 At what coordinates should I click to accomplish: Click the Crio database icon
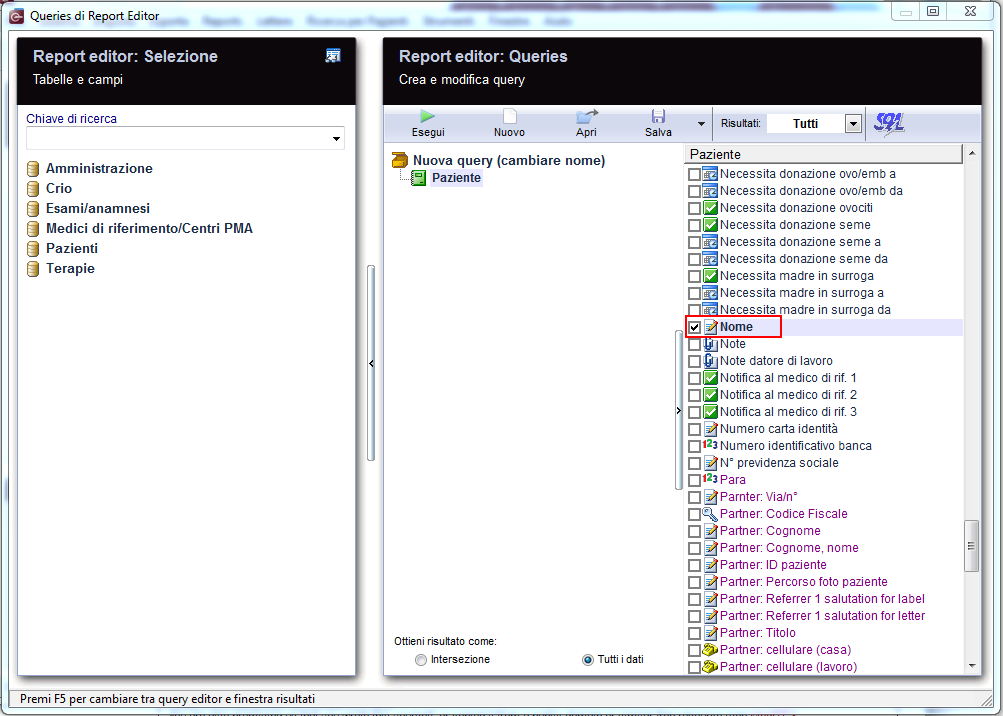pyautogui.click(x=33, y=189)
